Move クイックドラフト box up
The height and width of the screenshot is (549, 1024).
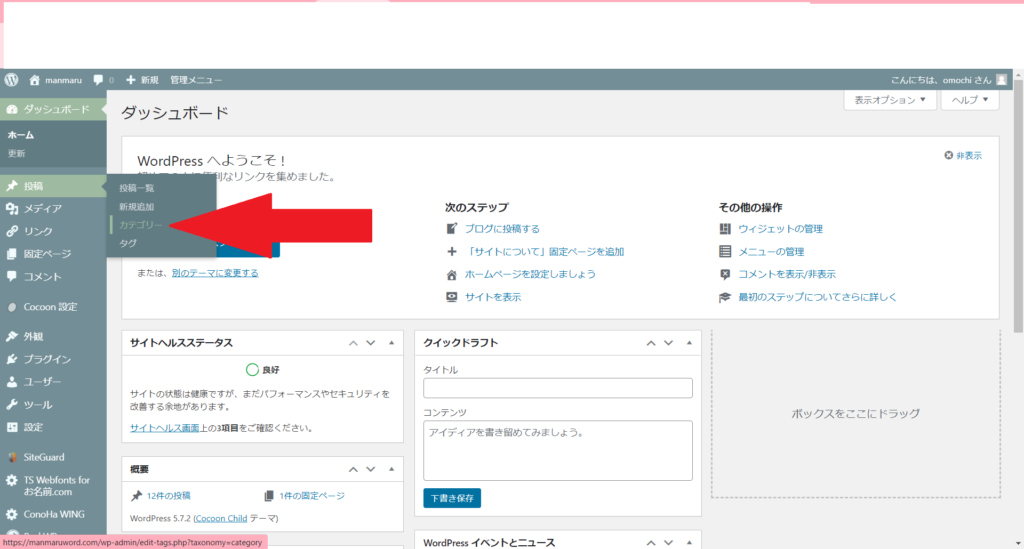point(650,343)
